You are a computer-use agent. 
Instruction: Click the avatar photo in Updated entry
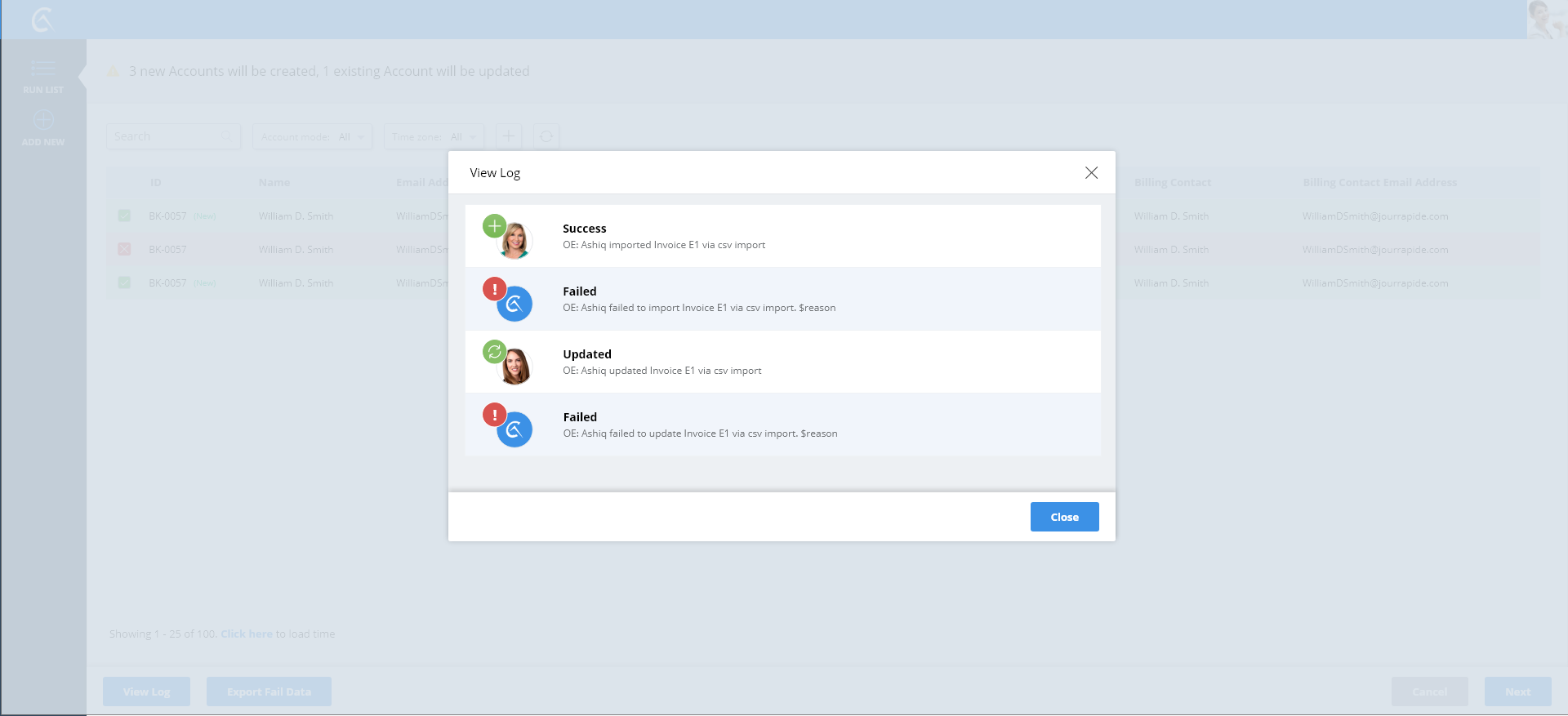515,367
